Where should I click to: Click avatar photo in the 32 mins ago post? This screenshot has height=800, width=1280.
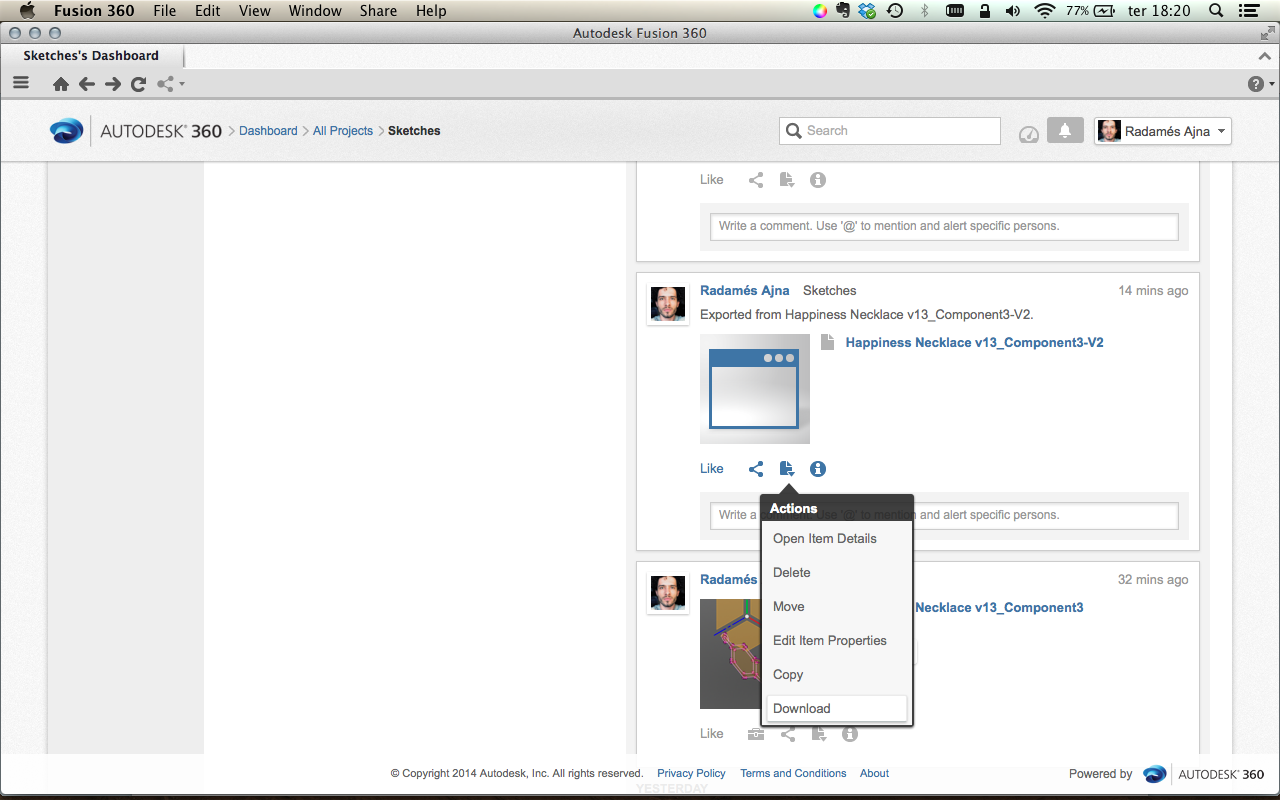tap(668, 593)
